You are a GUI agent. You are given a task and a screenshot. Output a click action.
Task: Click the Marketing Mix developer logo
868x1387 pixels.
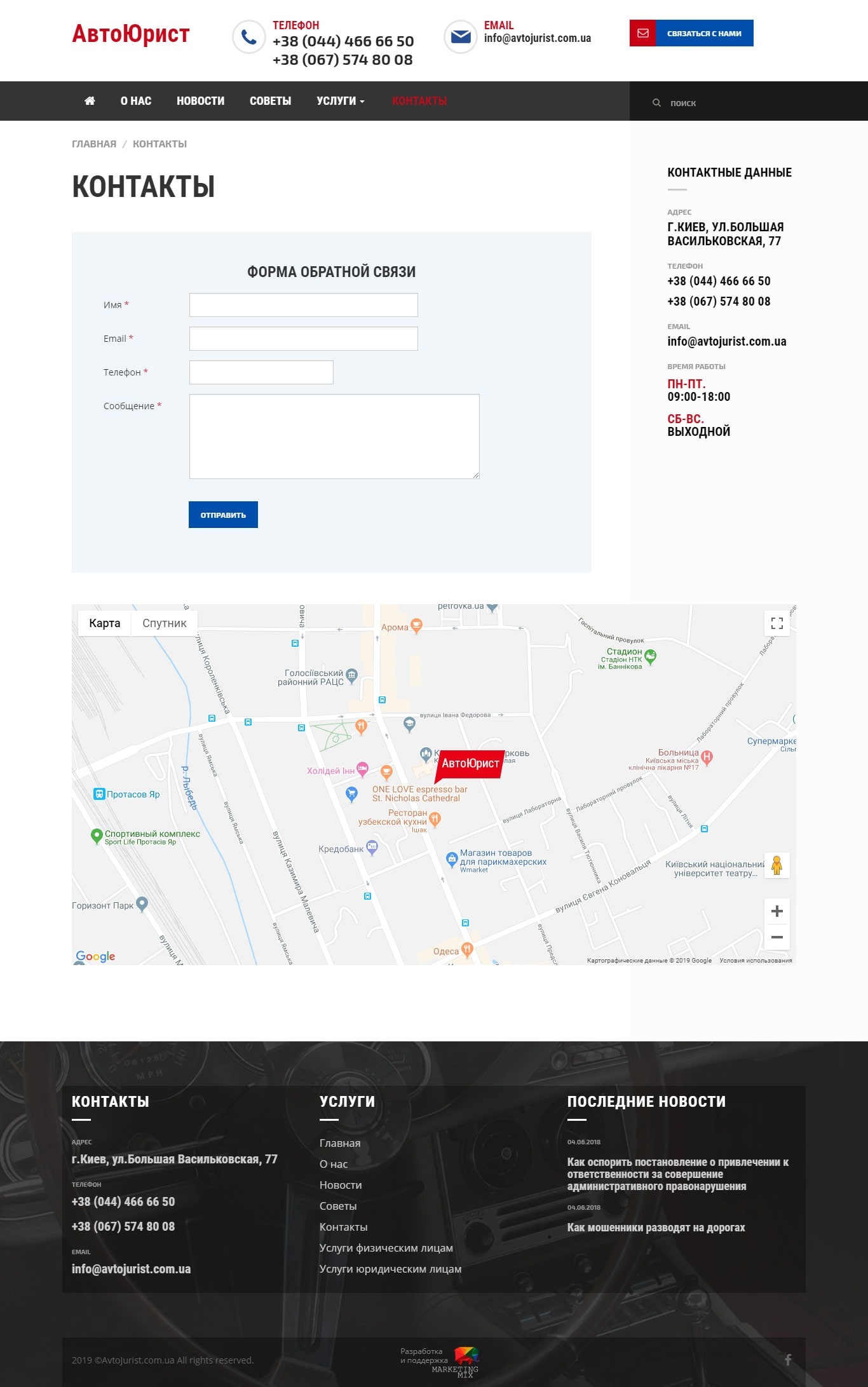(466, 1360)
